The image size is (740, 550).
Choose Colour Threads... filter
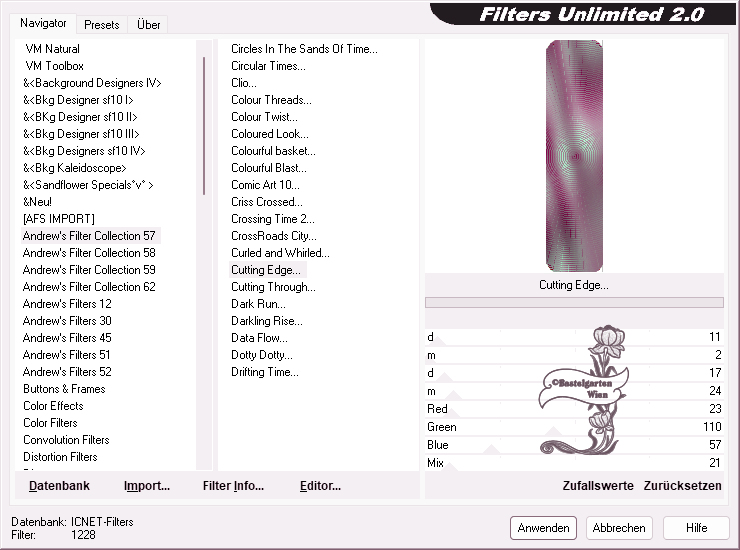coord(271,100)
